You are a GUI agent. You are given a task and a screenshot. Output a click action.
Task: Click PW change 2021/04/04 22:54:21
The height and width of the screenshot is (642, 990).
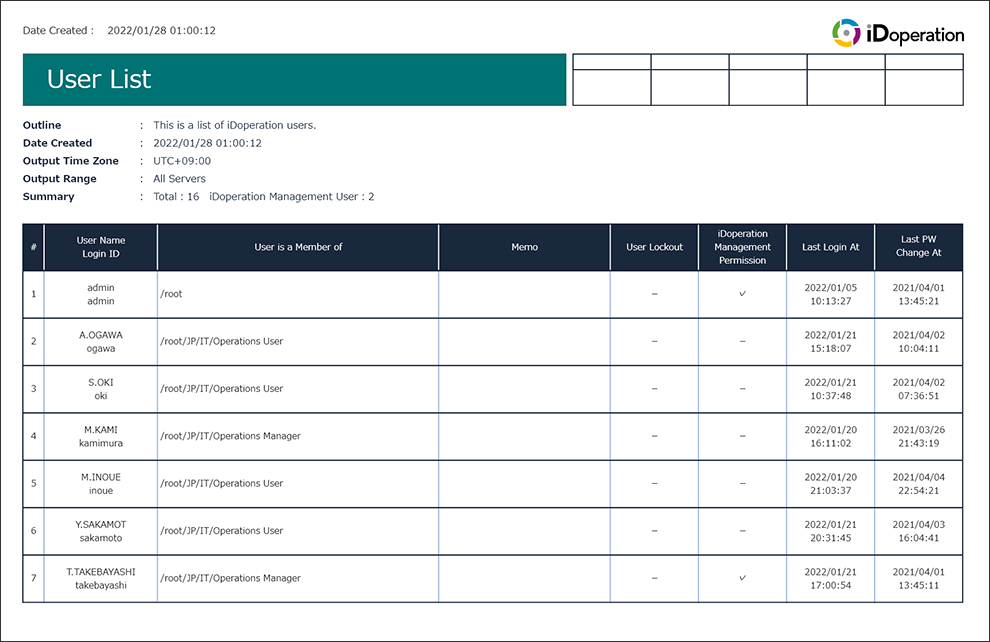coord(919,484)
